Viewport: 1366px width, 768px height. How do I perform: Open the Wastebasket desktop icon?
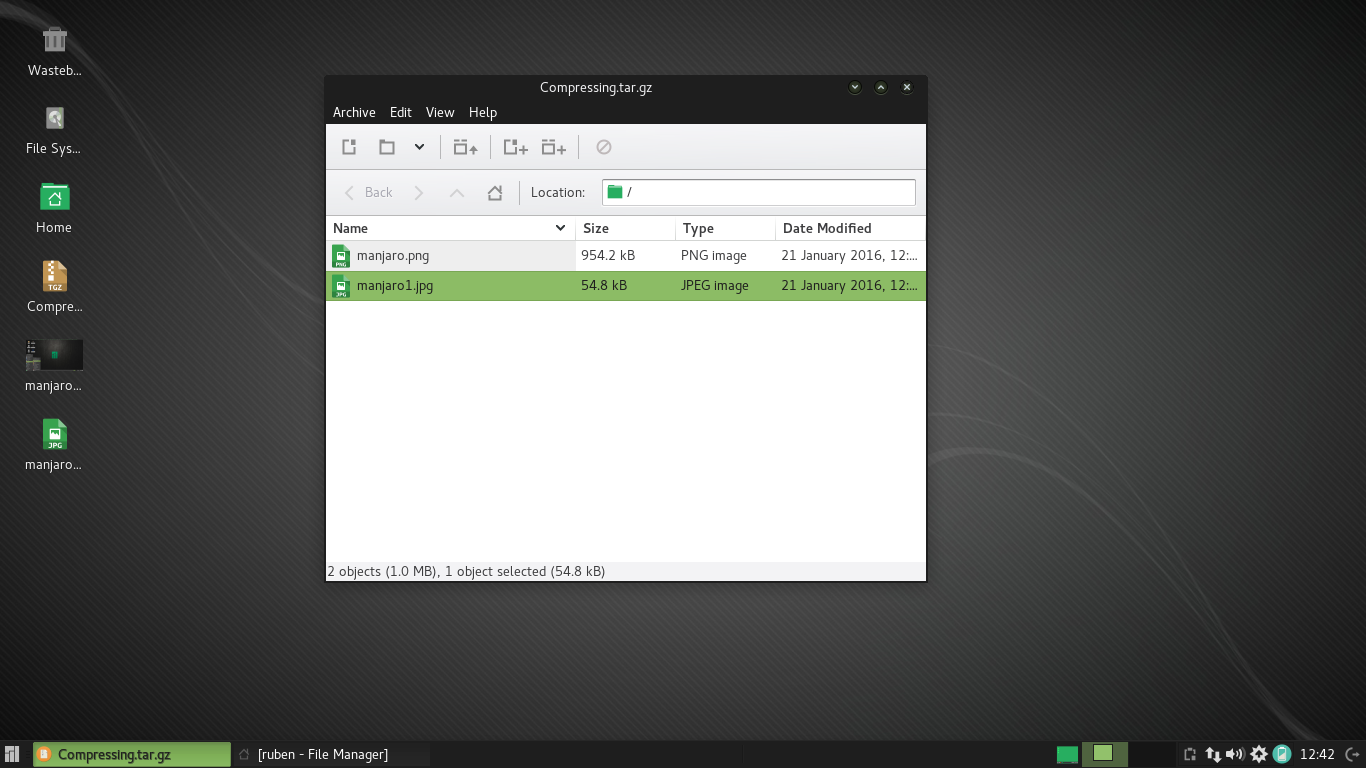55,52
